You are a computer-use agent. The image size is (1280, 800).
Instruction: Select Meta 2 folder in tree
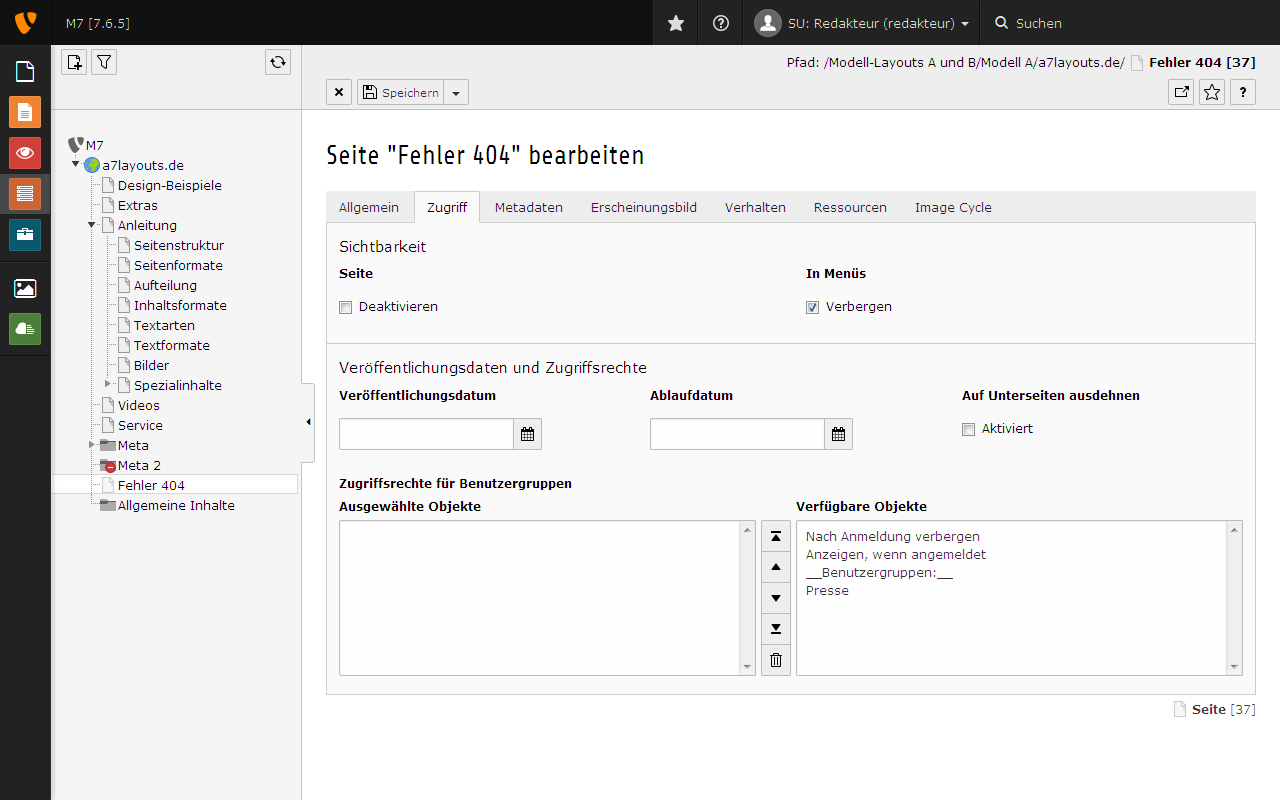point(139,465)
